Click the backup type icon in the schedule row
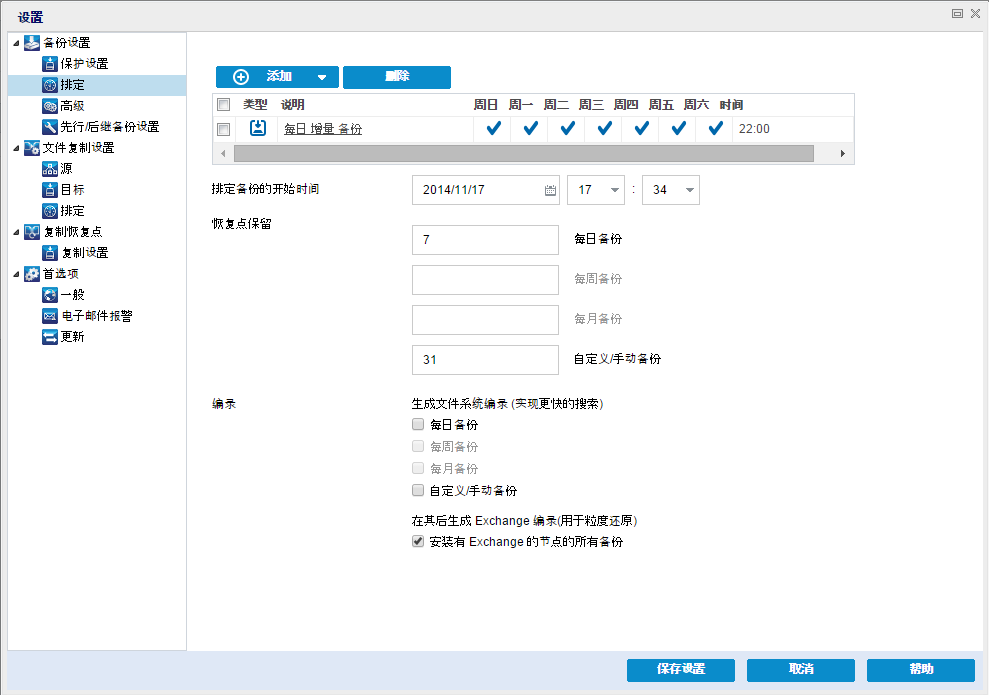 [257, 128]
